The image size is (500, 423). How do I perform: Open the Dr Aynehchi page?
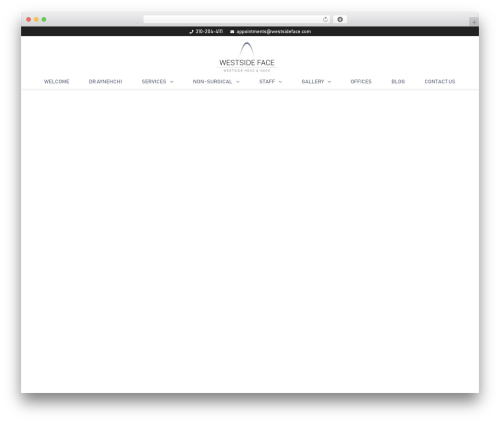coord(105,82)
